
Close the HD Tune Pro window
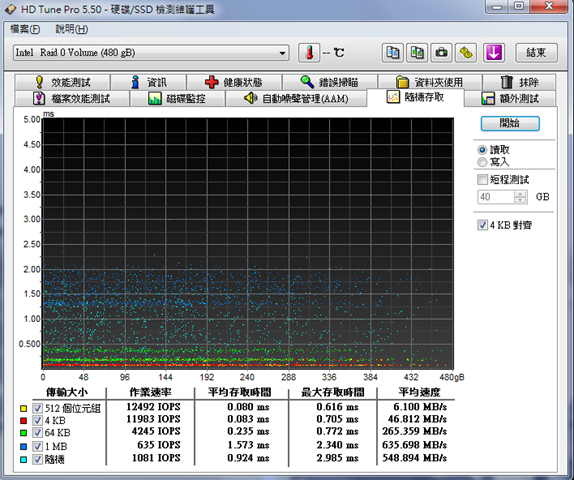[x=549, y=6]
